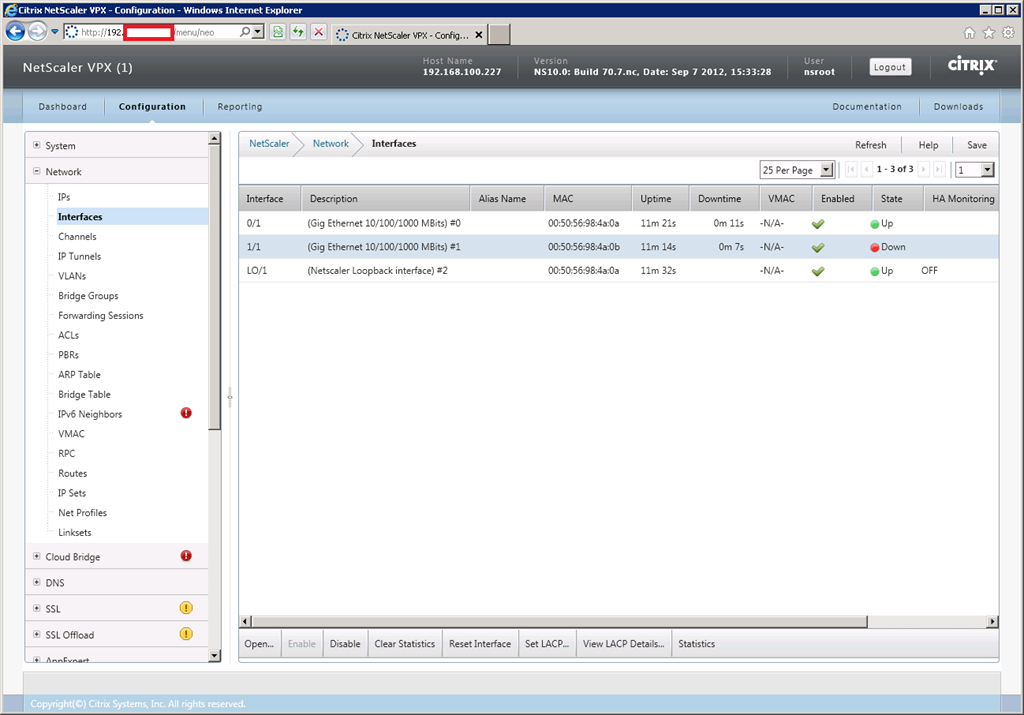Click the red Down status icon for interface 1/1
Image resolution: width=1024 pixels, height=715 pixels.
[874, 247]
